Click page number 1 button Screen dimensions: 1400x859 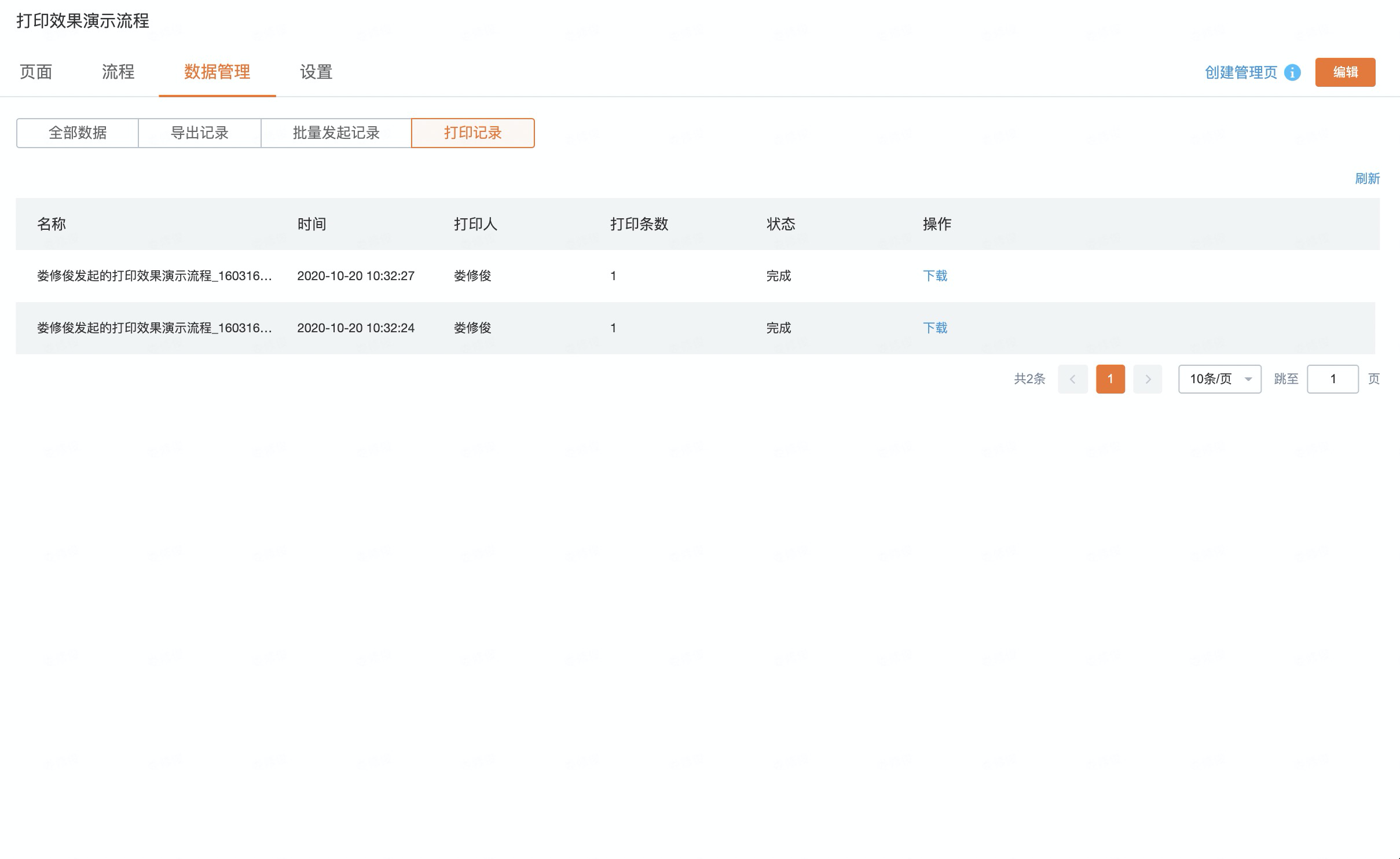(1110, 379)
